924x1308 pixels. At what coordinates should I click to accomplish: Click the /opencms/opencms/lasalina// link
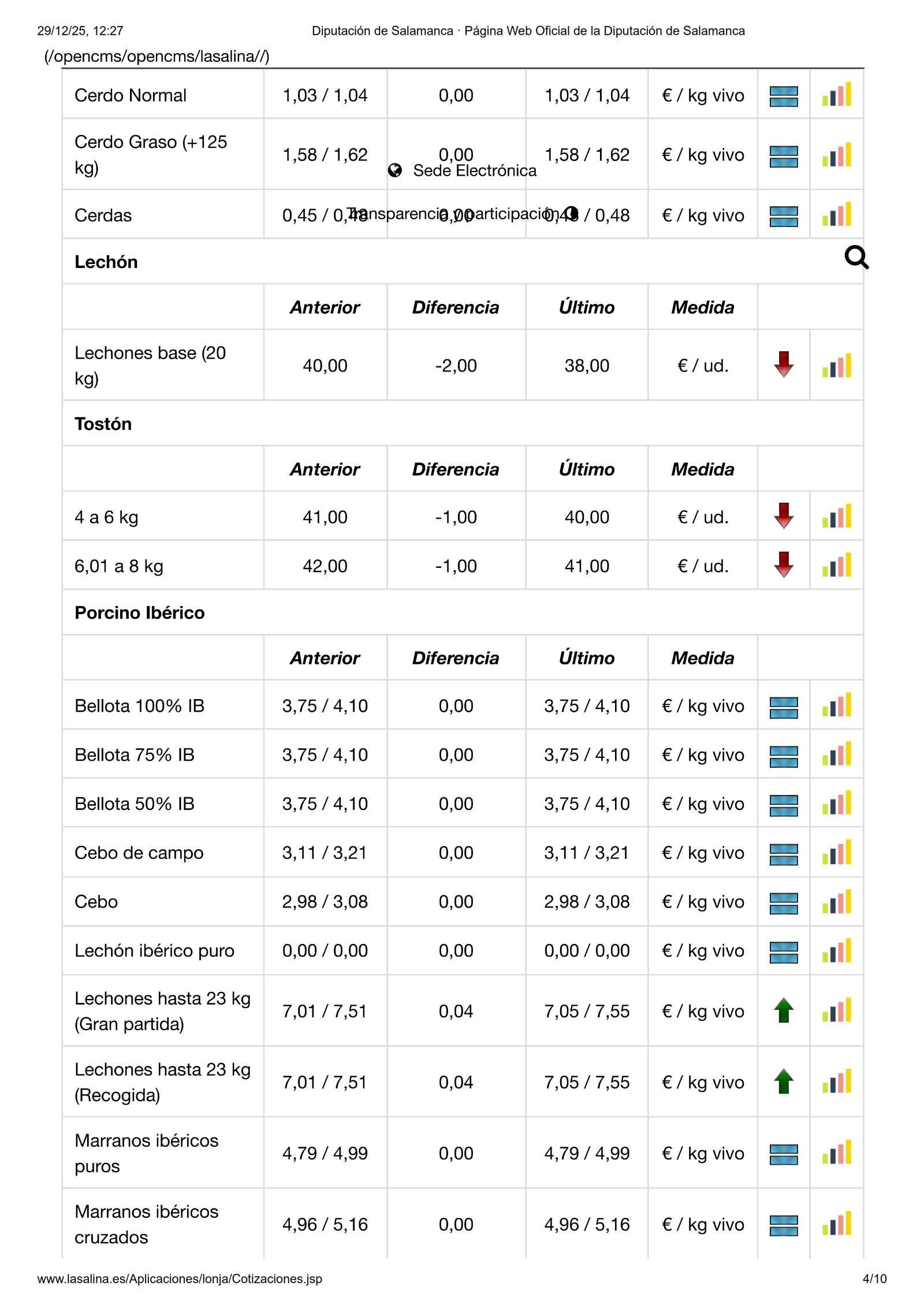click(157, 57)
